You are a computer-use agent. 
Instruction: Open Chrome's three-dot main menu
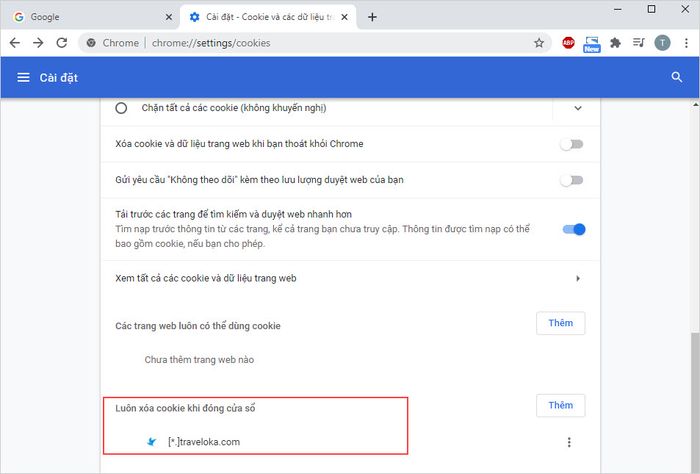[686, 43]
